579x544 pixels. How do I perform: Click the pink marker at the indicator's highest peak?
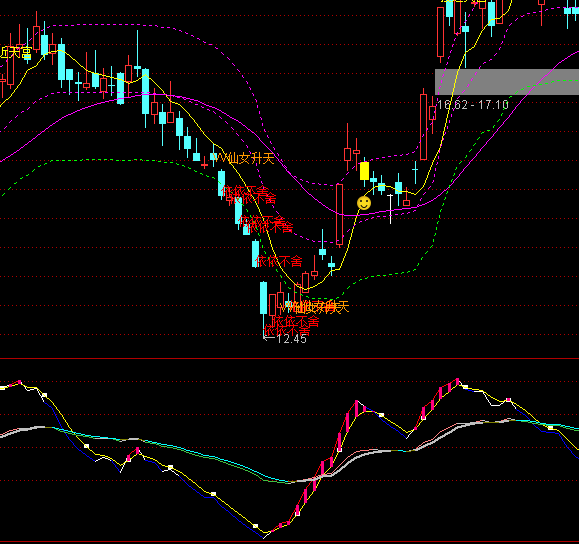click(x=458, y=381)
